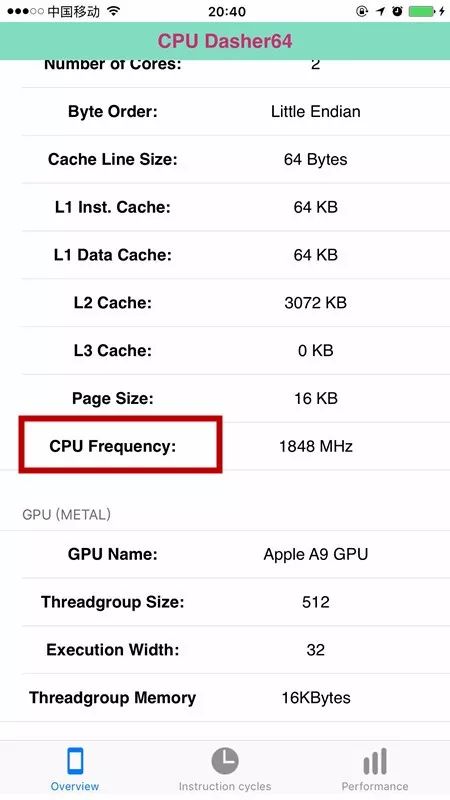
Task: Tap the location arrow status icon
Action: [380, 11]
